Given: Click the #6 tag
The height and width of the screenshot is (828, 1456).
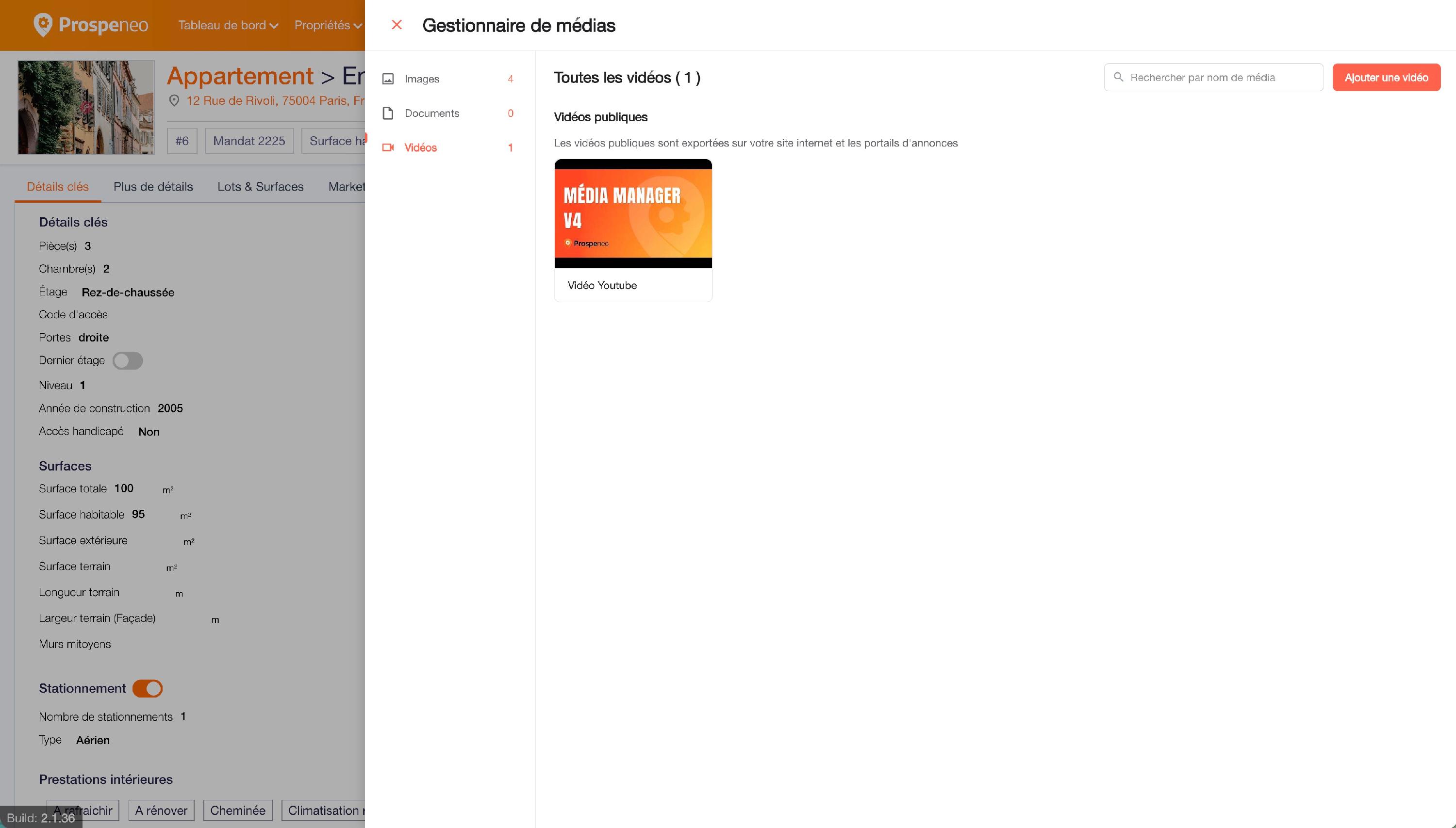Looking at the screenshot, I should point(182,141).
